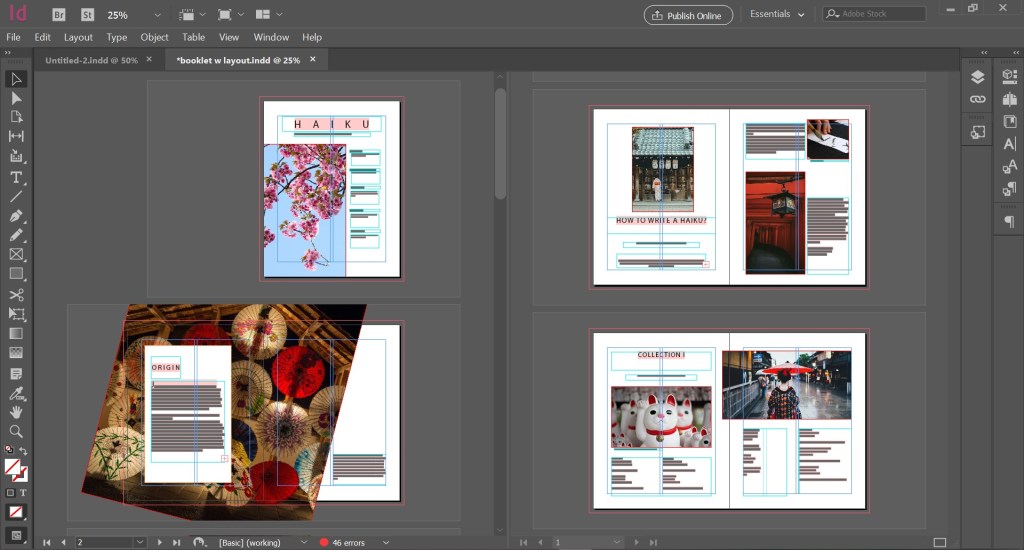1024x550 pixels.
Task: Toggle formatting affects text button
Action: 23,493
